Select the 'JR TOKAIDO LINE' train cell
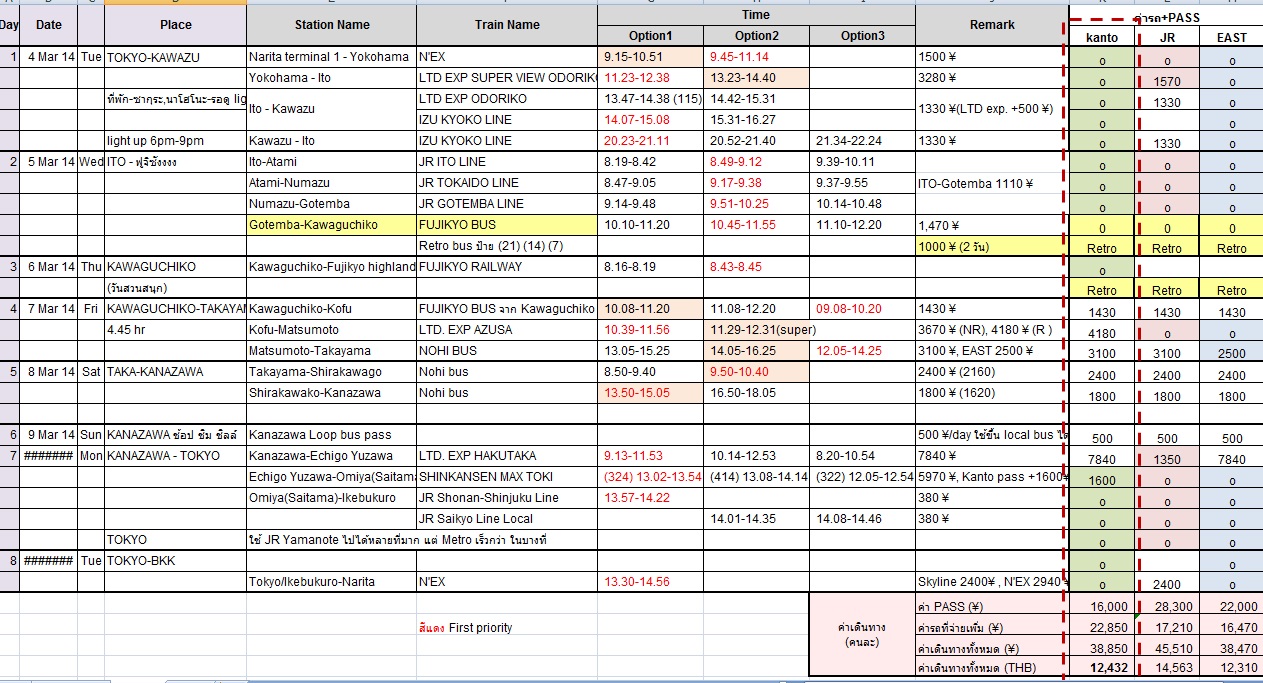 [x=507, y=183]
